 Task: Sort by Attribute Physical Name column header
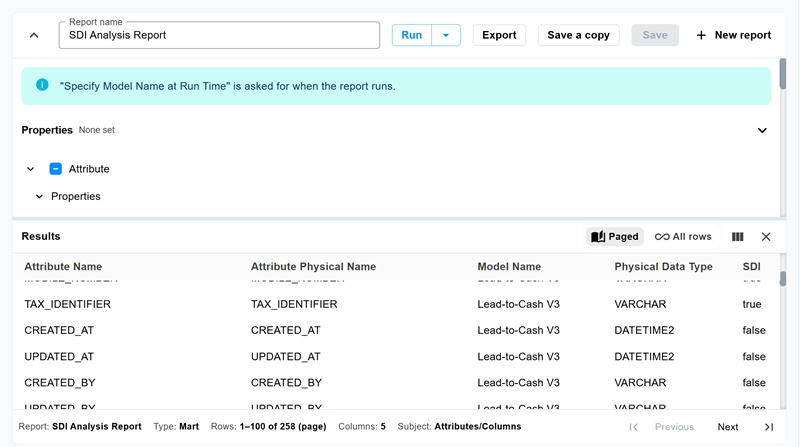[x=313, y=266]
